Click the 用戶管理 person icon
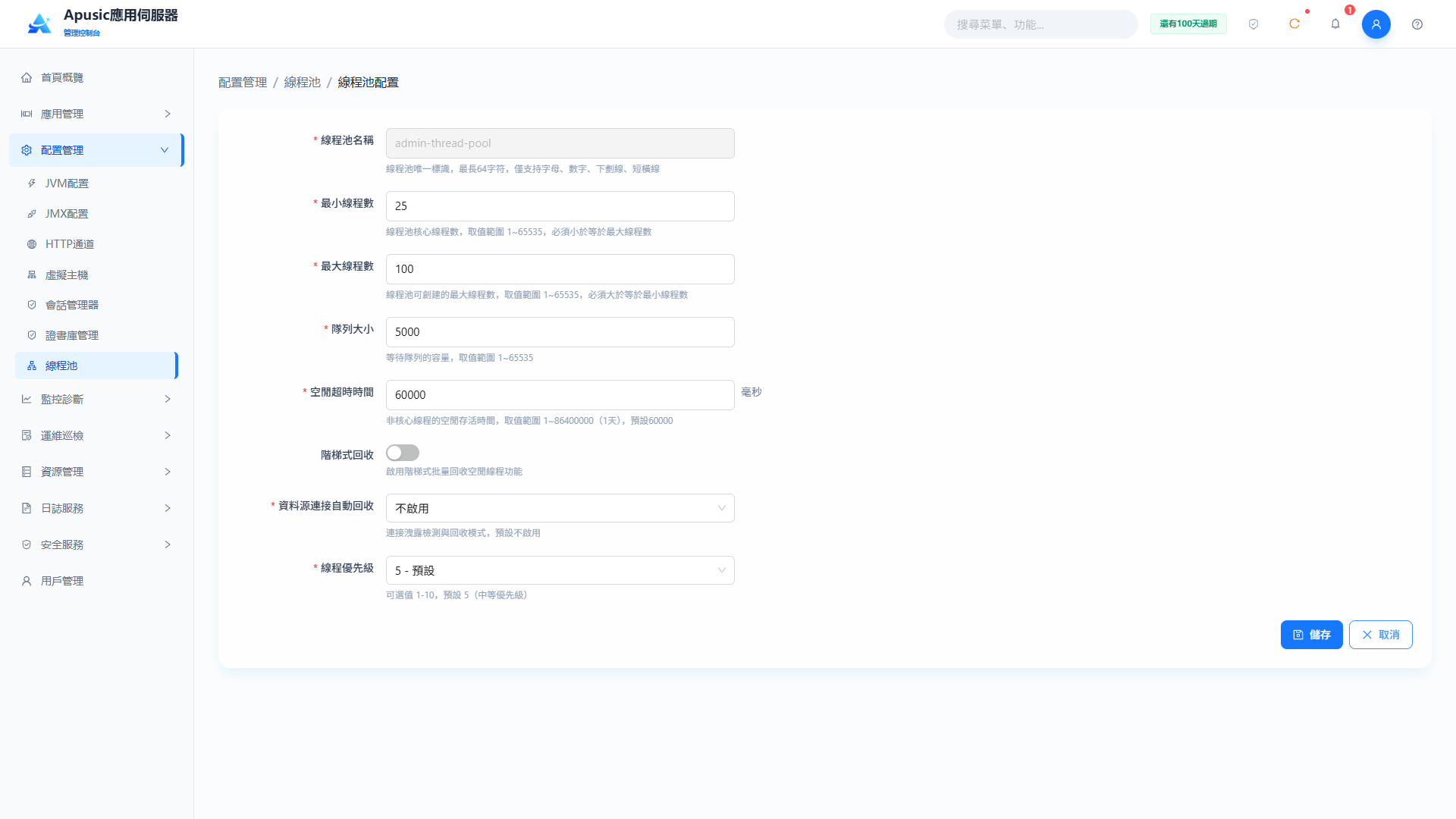 pos(27,581)
